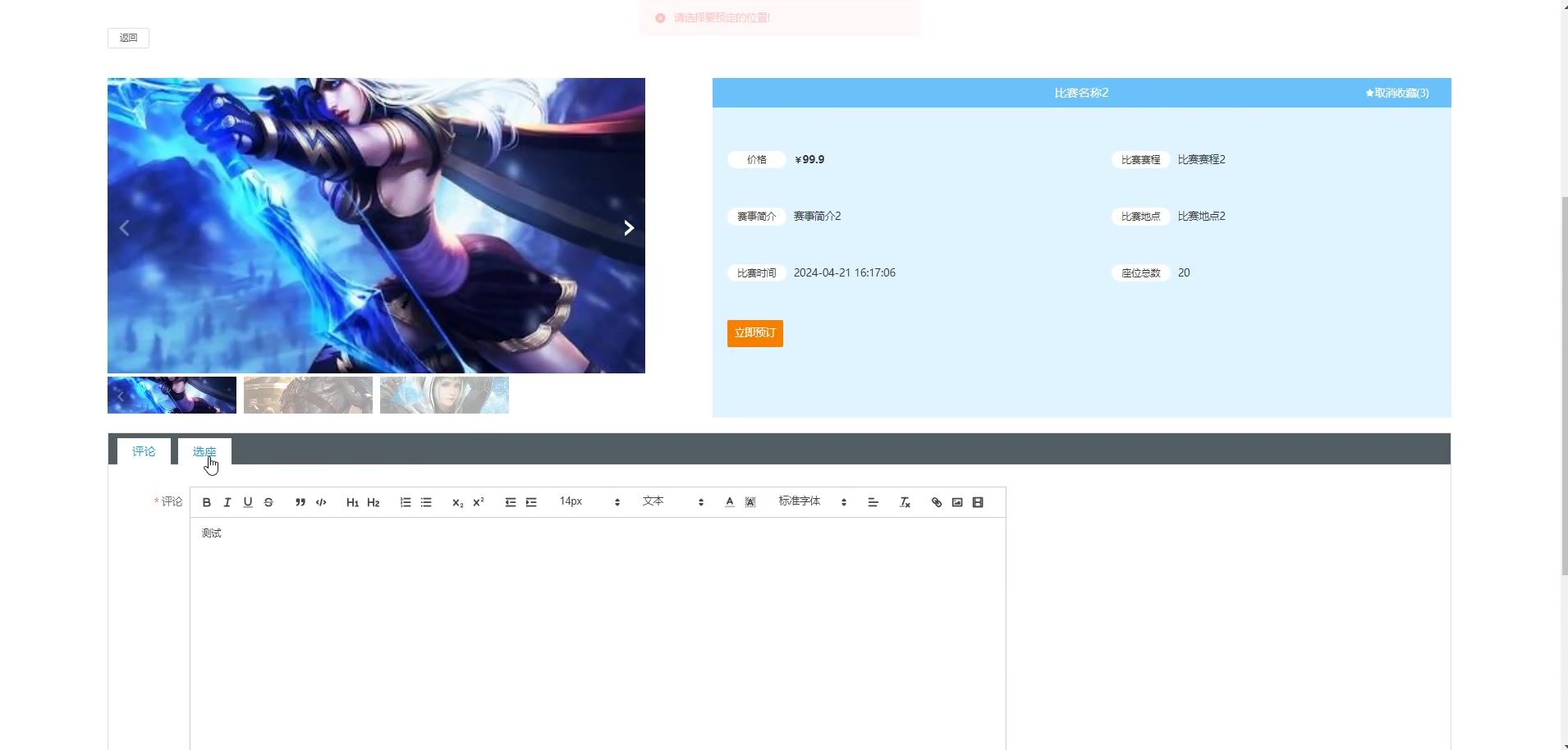This screenshot has height=750, width=1568.
Task: Open the 评论 tab
Action: [x=144, y=451]
